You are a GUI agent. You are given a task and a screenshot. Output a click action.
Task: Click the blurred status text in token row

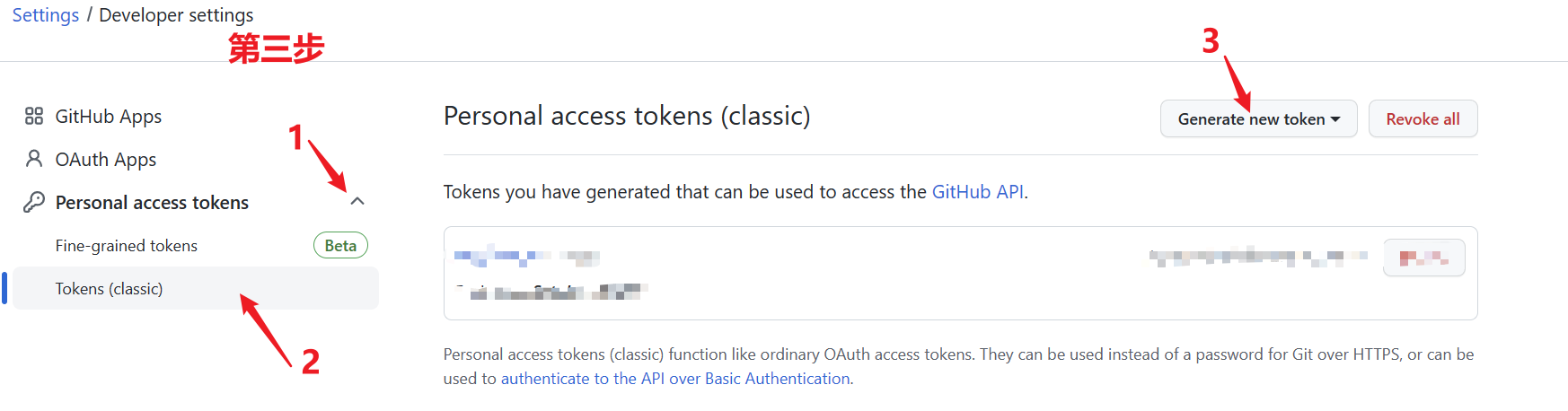pyautogui.click(x=1257, y=258)
